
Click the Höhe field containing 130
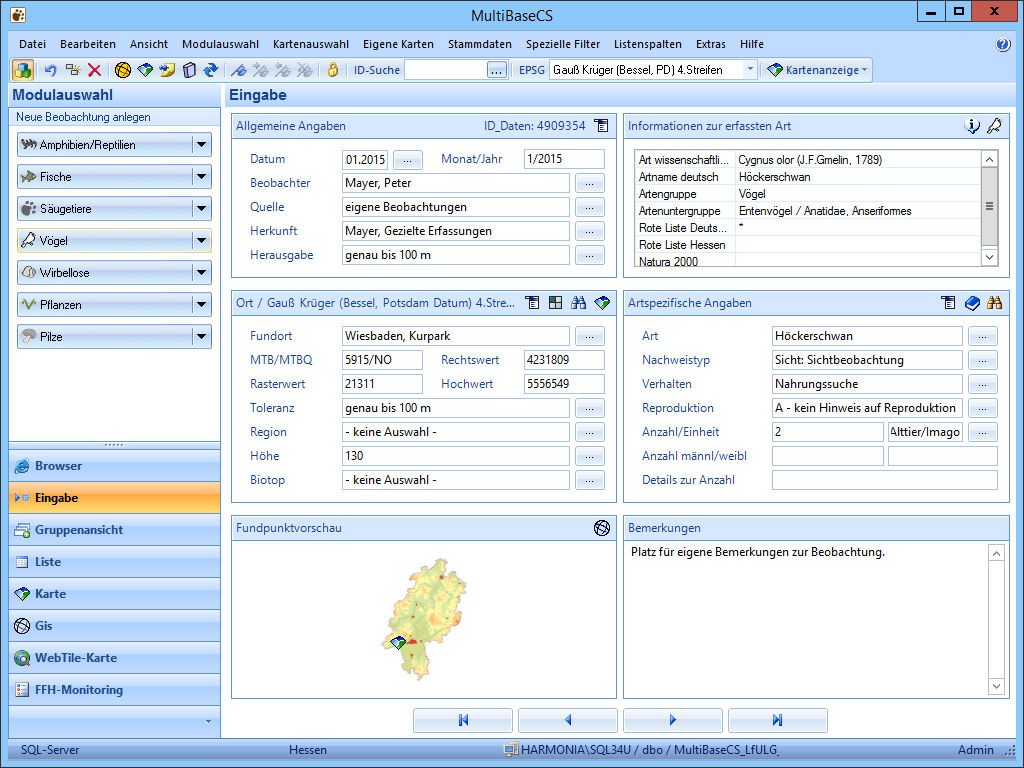pyautogui.click(x=456, y=456)
